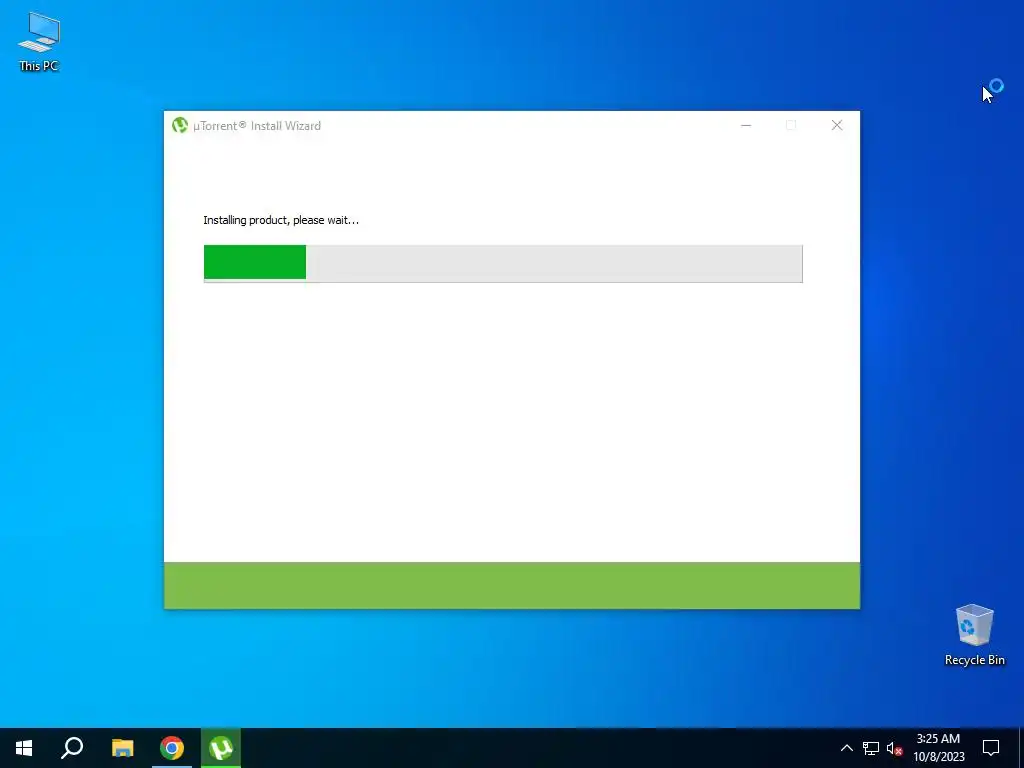Open the Windows Start menu
The image size is (1024, 768).
(24, 748)
